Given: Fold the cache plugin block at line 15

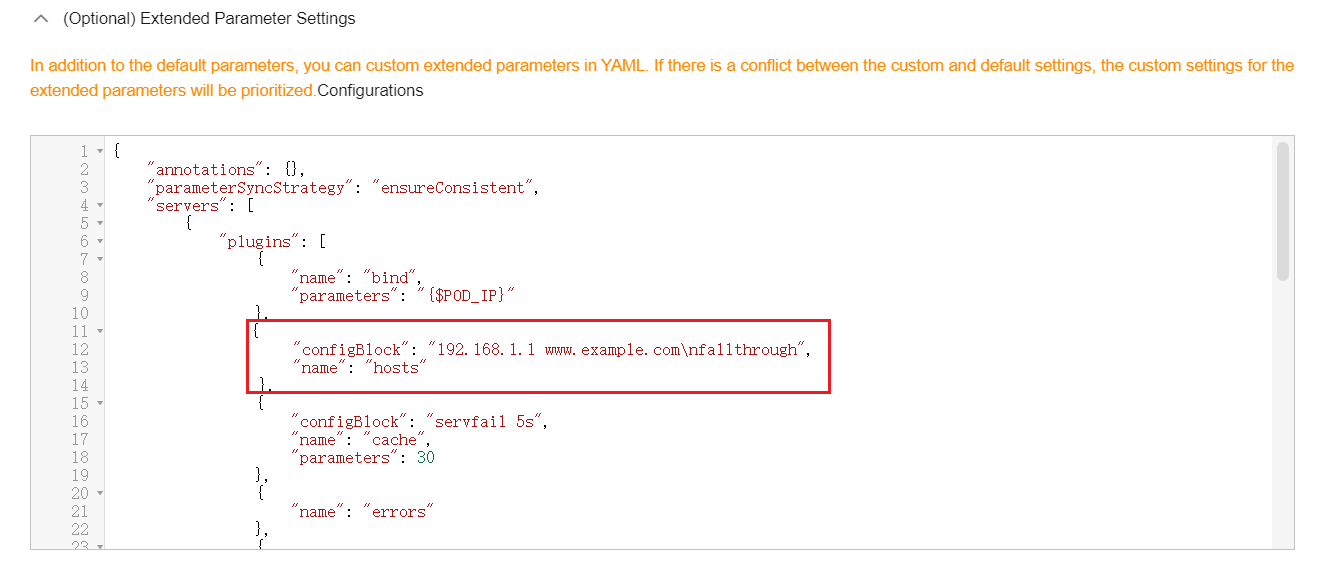Looking at the screenshot, I should (99, 403).
